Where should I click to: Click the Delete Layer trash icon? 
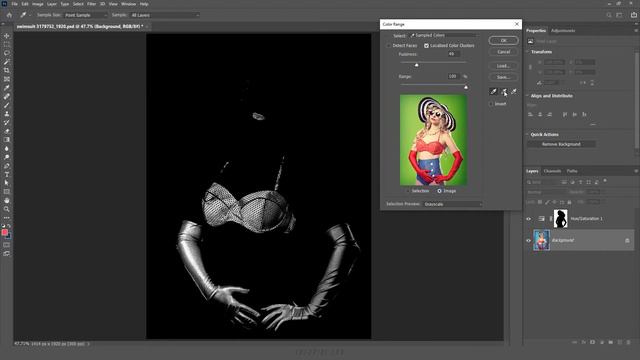(628, 342)
